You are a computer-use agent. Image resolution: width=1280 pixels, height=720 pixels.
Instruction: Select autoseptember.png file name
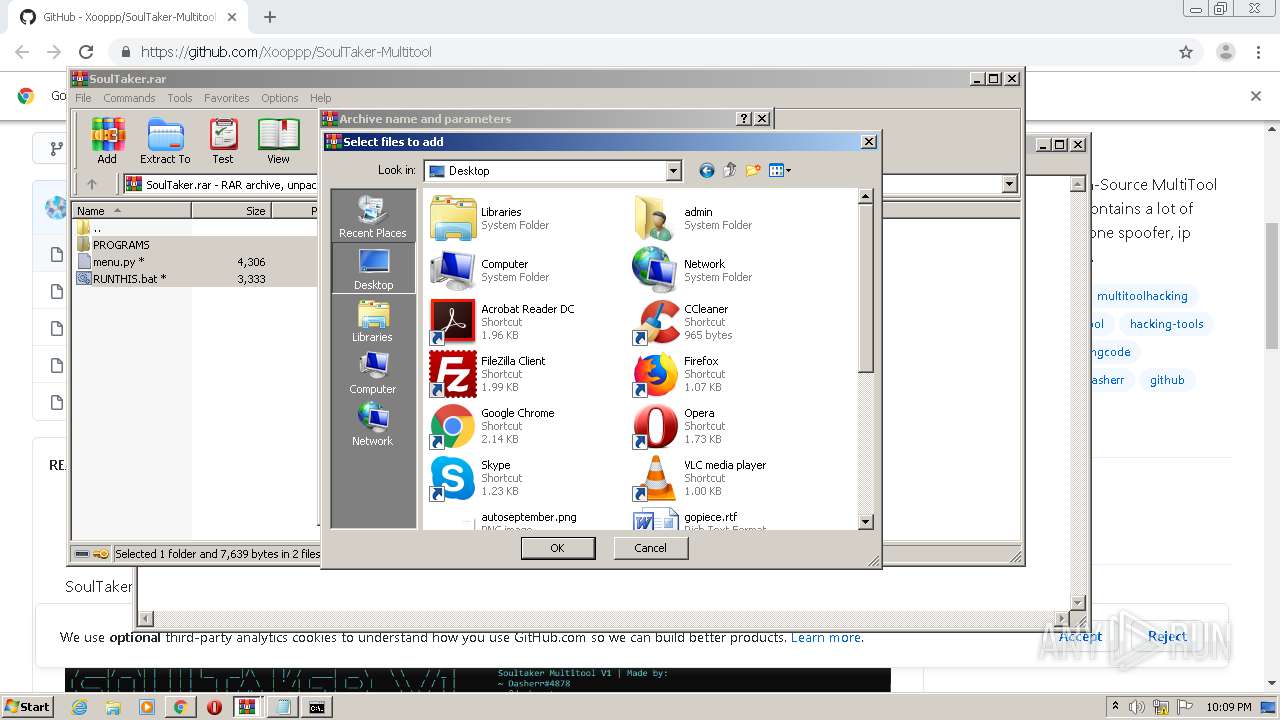(529, 517)
